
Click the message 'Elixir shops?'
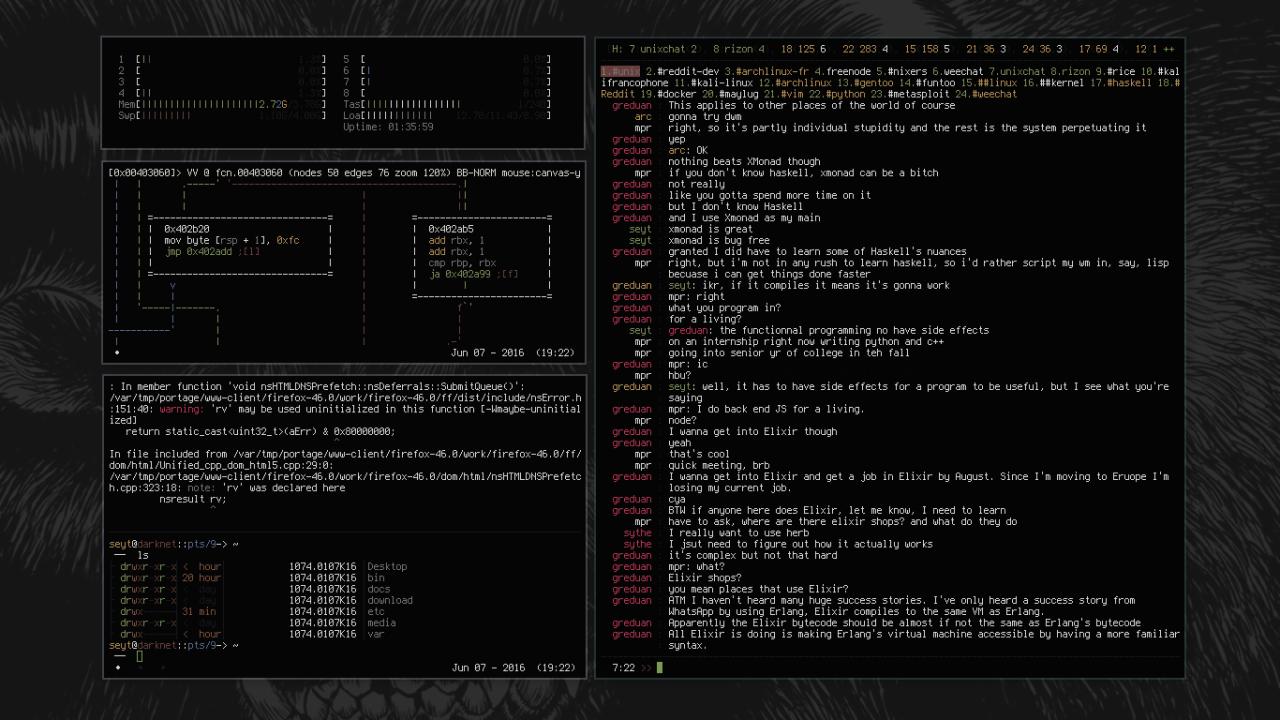tap(705, 578)
